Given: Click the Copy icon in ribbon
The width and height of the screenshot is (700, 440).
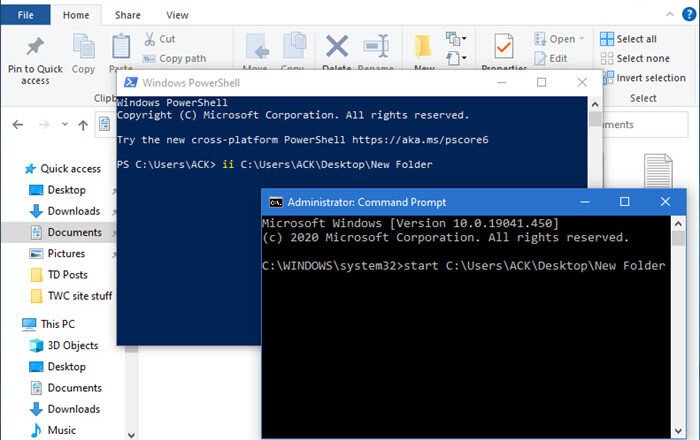Looking at the screenshot, I should point(83,46).
